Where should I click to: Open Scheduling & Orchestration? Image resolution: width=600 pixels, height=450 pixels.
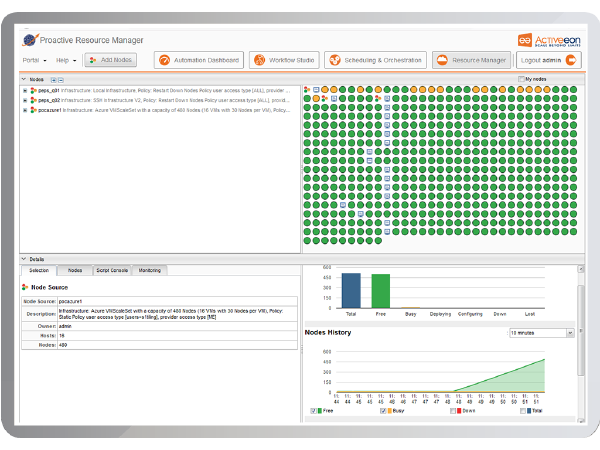pyautogui.click(x=375, y=60)
